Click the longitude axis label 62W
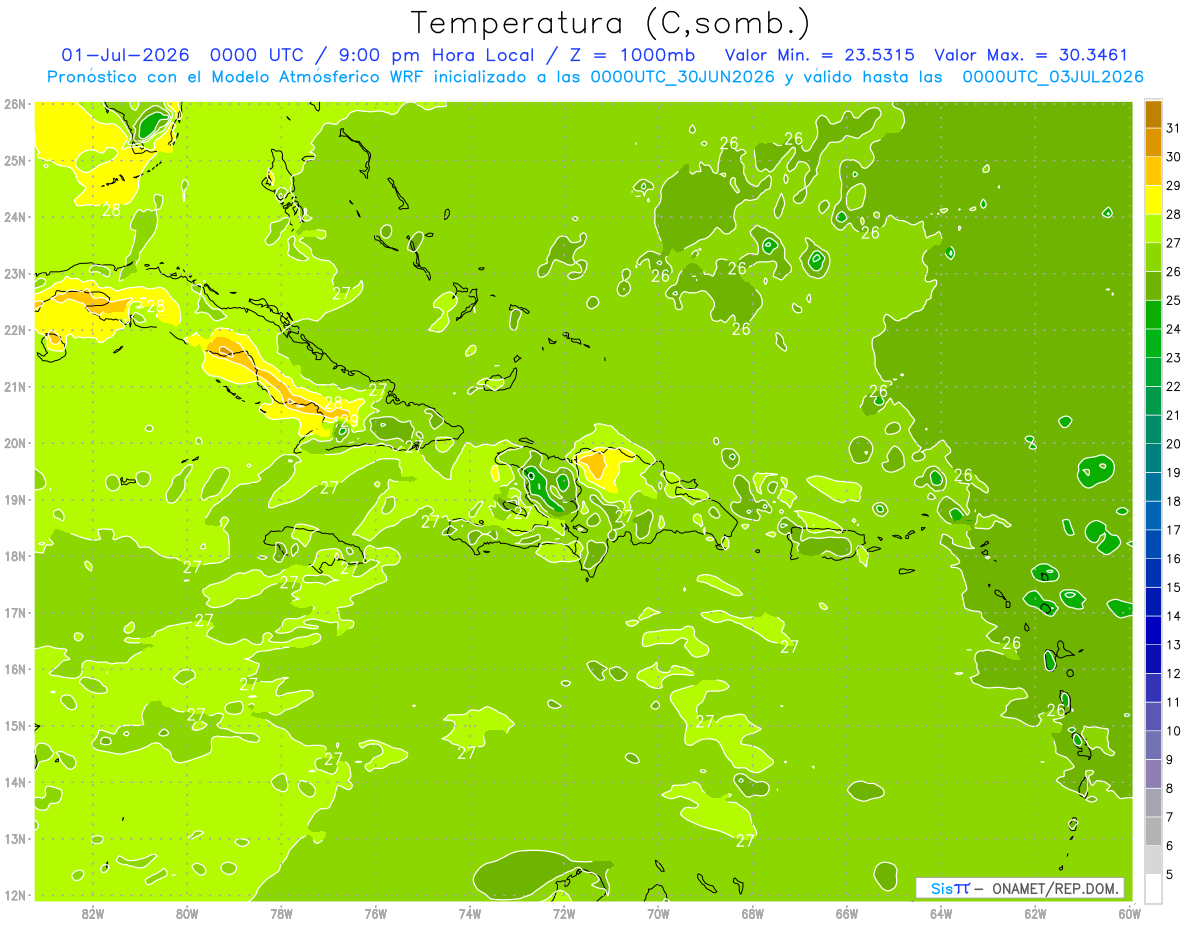Image resolution: width=1200 pixels, height=927 pixels. [1036, 912]
